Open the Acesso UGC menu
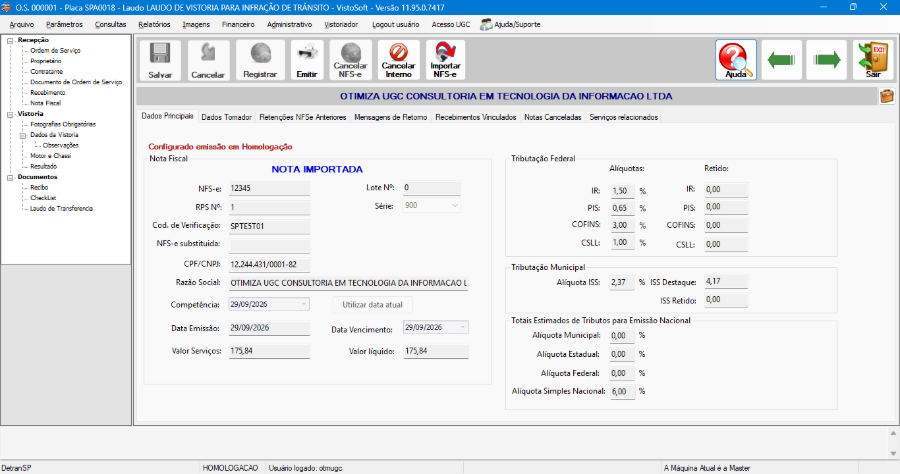 coord(451,25)
